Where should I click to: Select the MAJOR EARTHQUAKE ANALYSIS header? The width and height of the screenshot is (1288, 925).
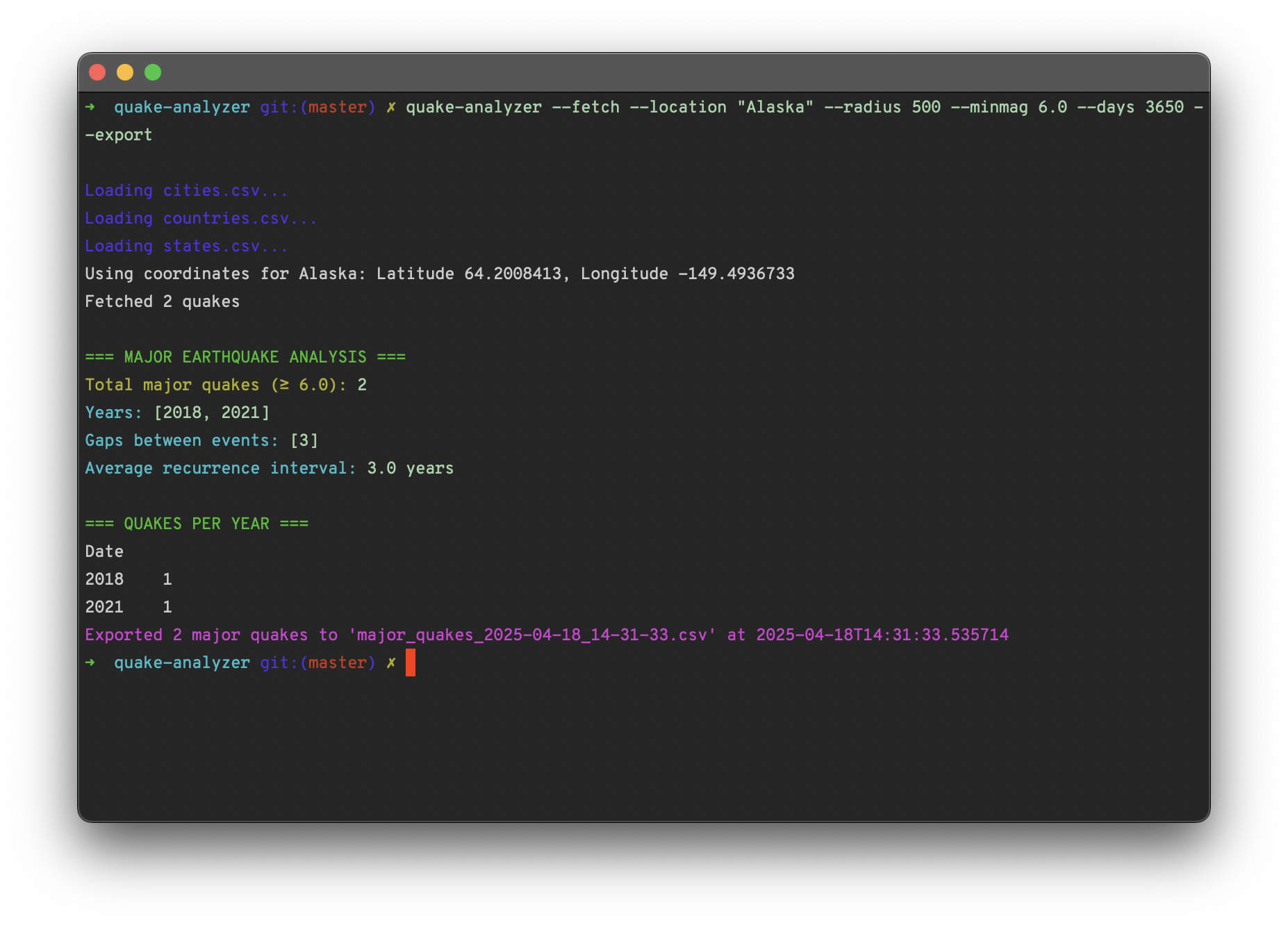245,356
